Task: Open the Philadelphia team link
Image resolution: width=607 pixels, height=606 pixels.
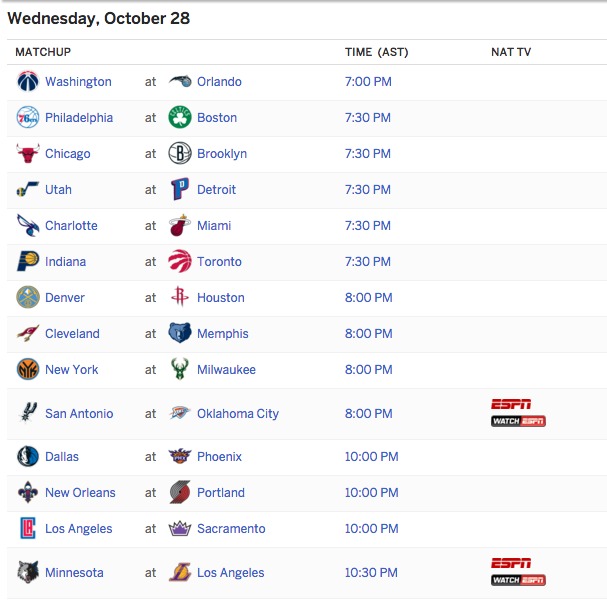Action: [x=79, y=117]
